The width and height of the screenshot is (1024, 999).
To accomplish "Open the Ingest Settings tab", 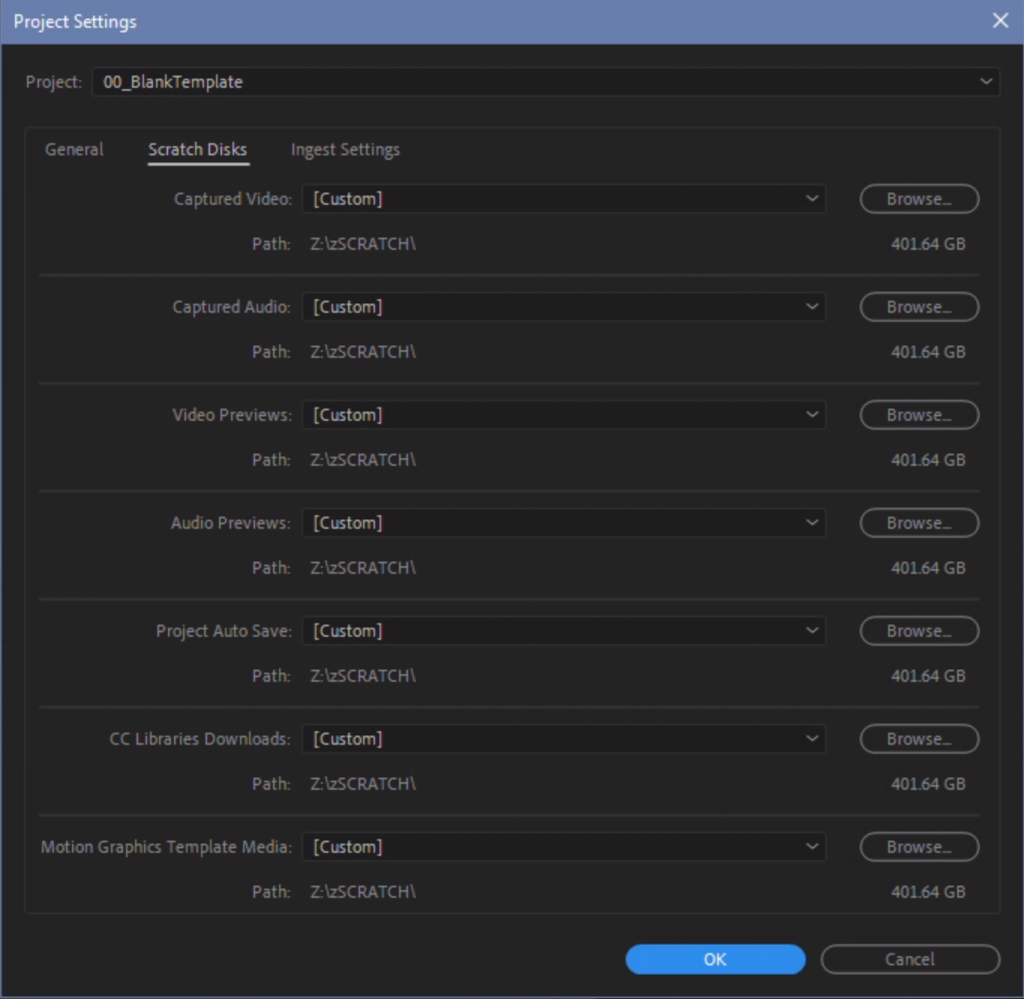I will tap(345, 150).
